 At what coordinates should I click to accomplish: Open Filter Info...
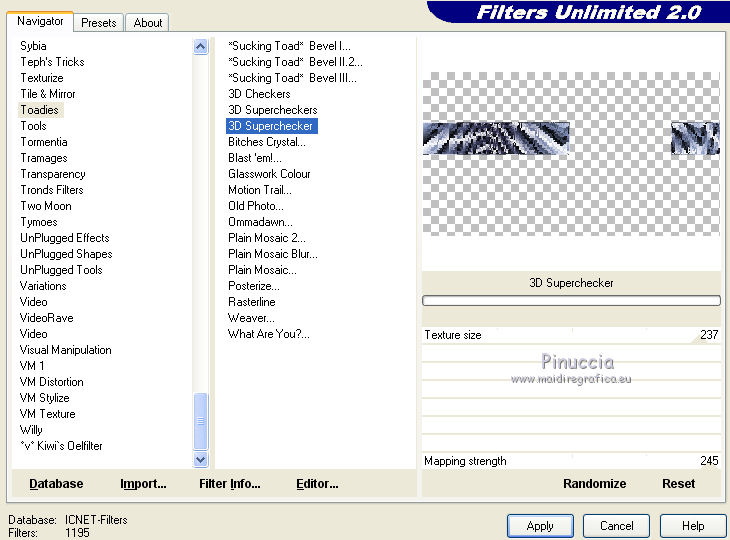230,484
